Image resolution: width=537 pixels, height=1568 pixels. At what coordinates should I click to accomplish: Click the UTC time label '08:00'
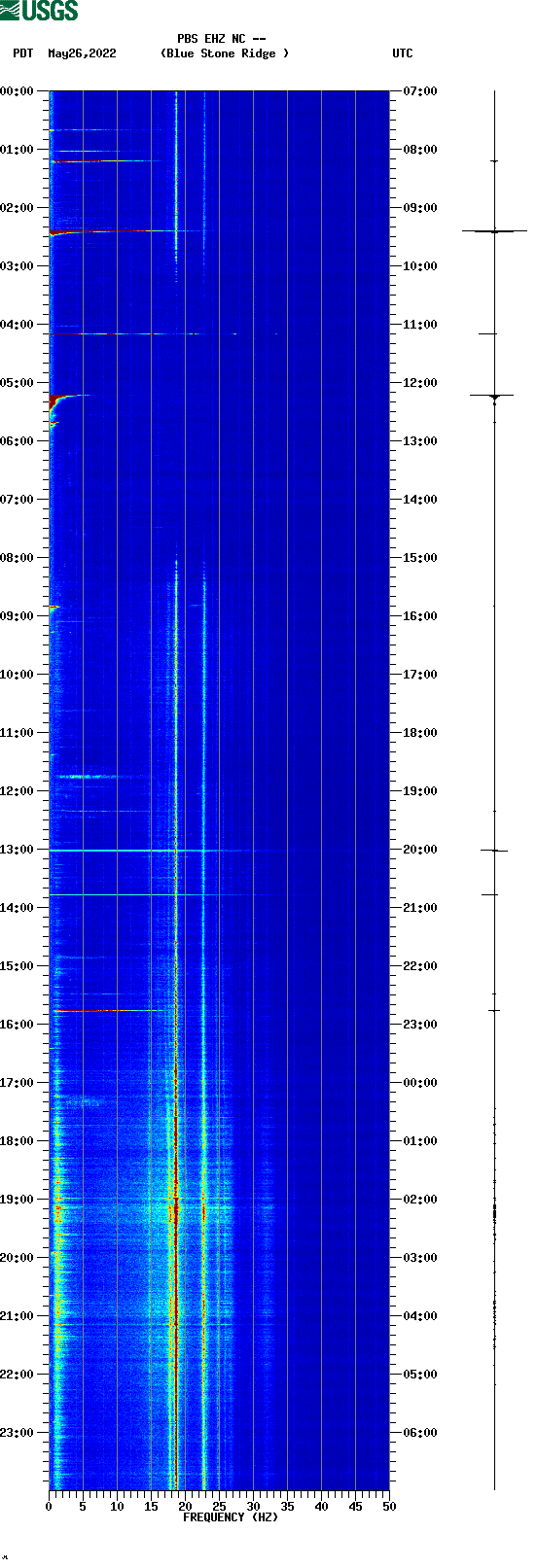pyautogui.click(x=420, y=150)
